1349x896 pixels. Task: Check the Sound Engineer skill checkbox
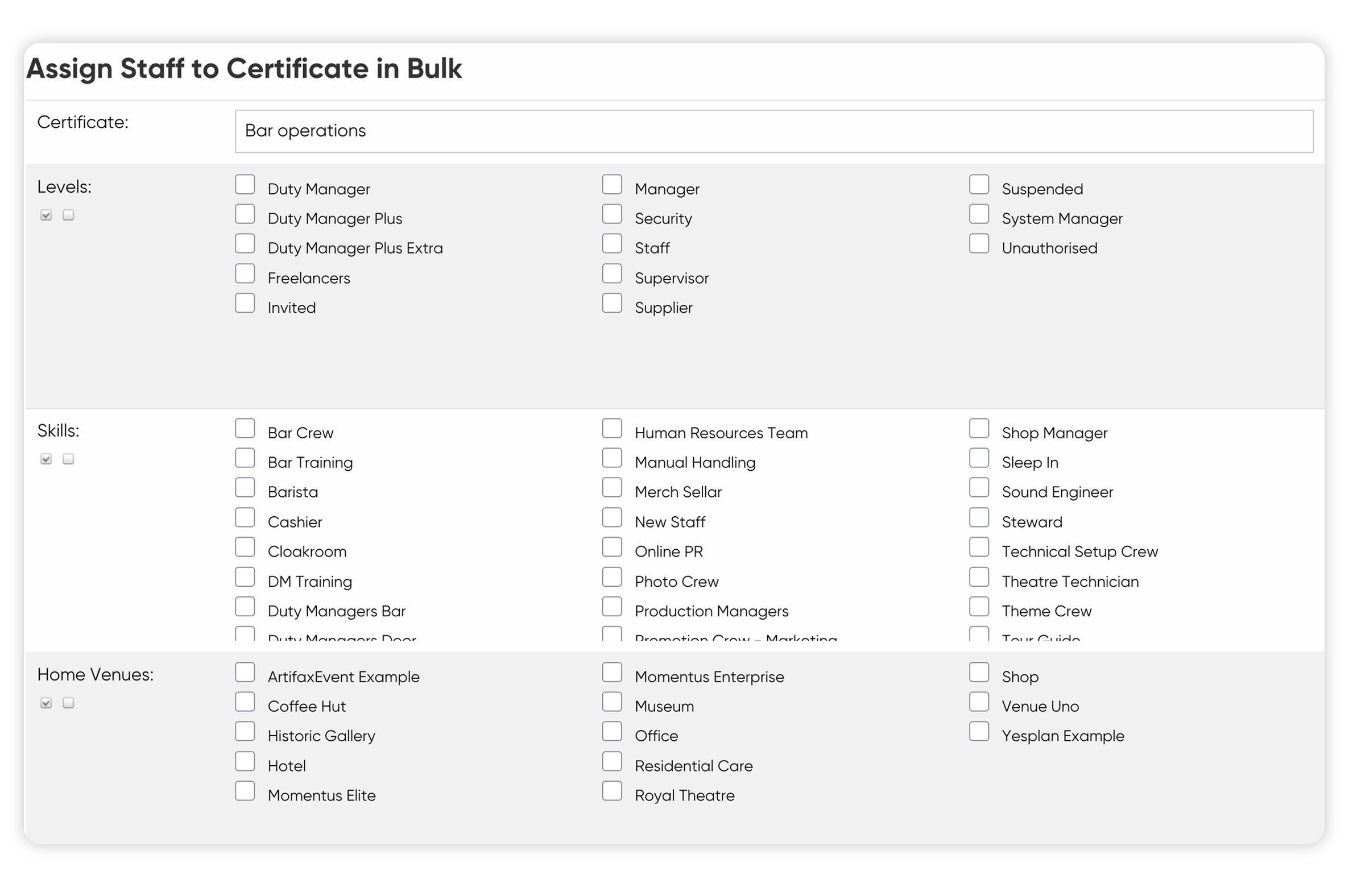979,488
